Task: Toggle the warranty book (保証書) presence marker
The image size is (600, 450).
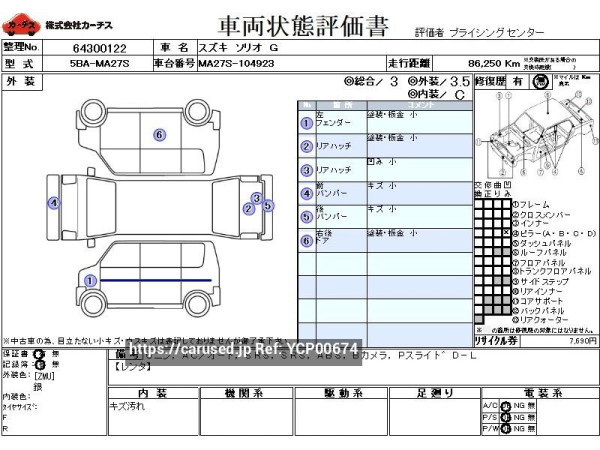Action: point(38,354)
